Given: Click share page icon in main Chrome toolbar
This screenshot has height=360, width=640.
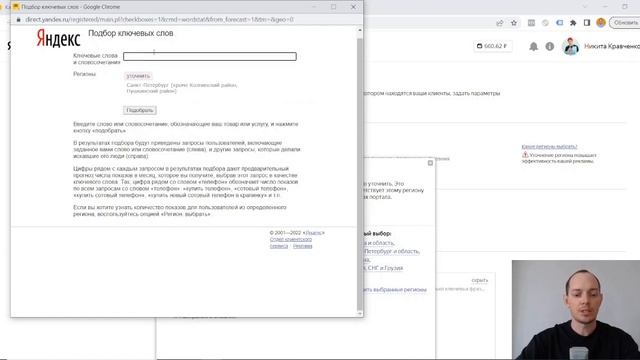Looking at the screenshot, I should (500, 23).
